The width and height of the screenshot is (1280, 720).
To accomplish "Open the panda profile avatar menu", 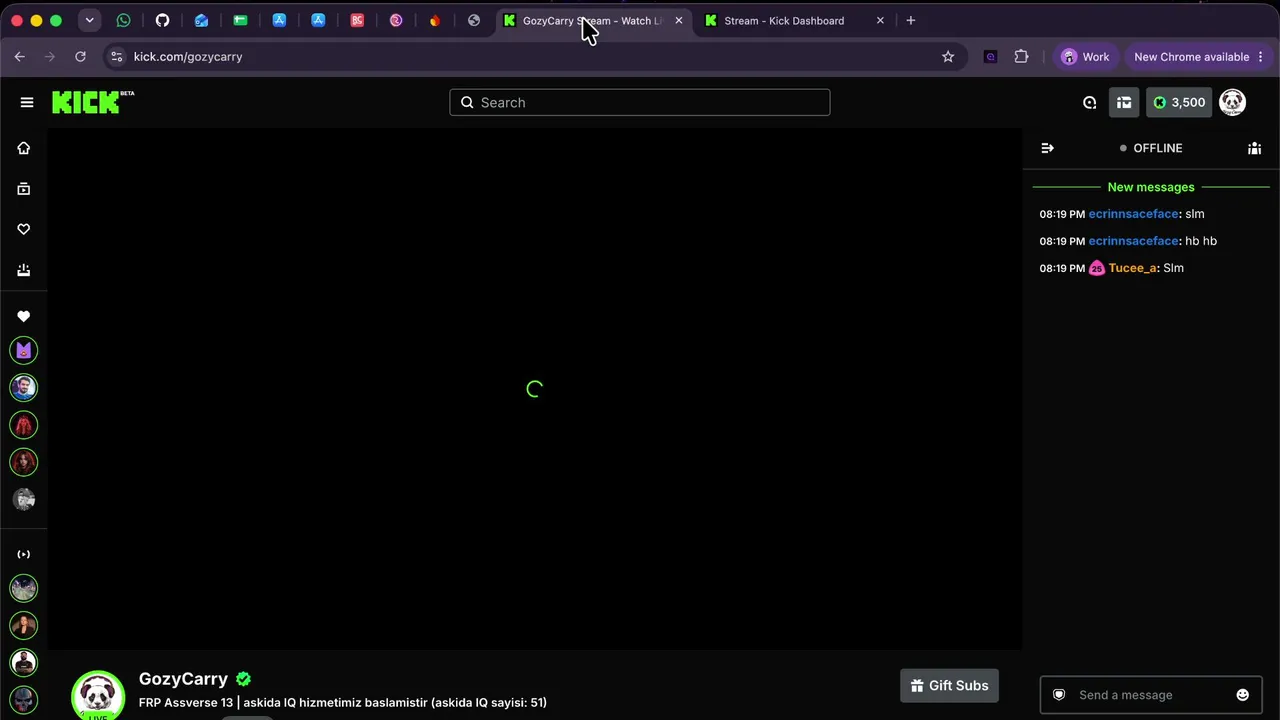I will [1232, 102].
